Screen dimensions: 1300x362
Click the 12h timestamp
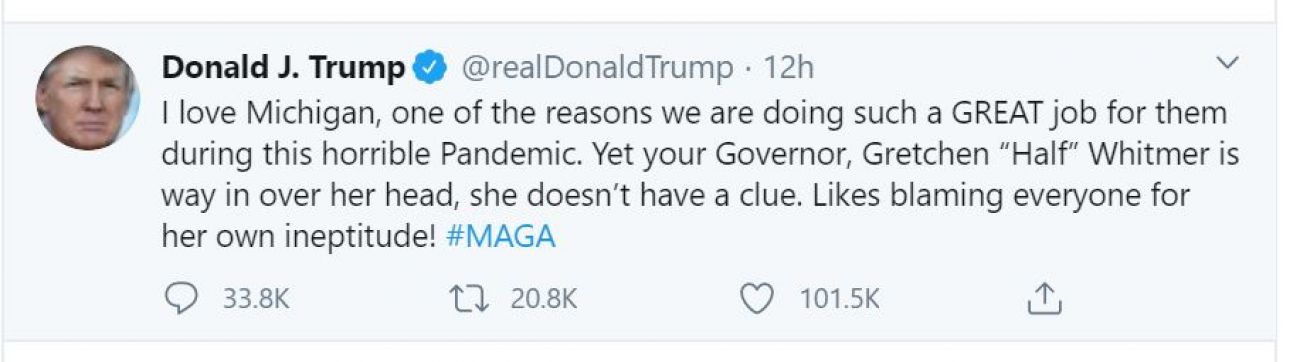[788, 68]
